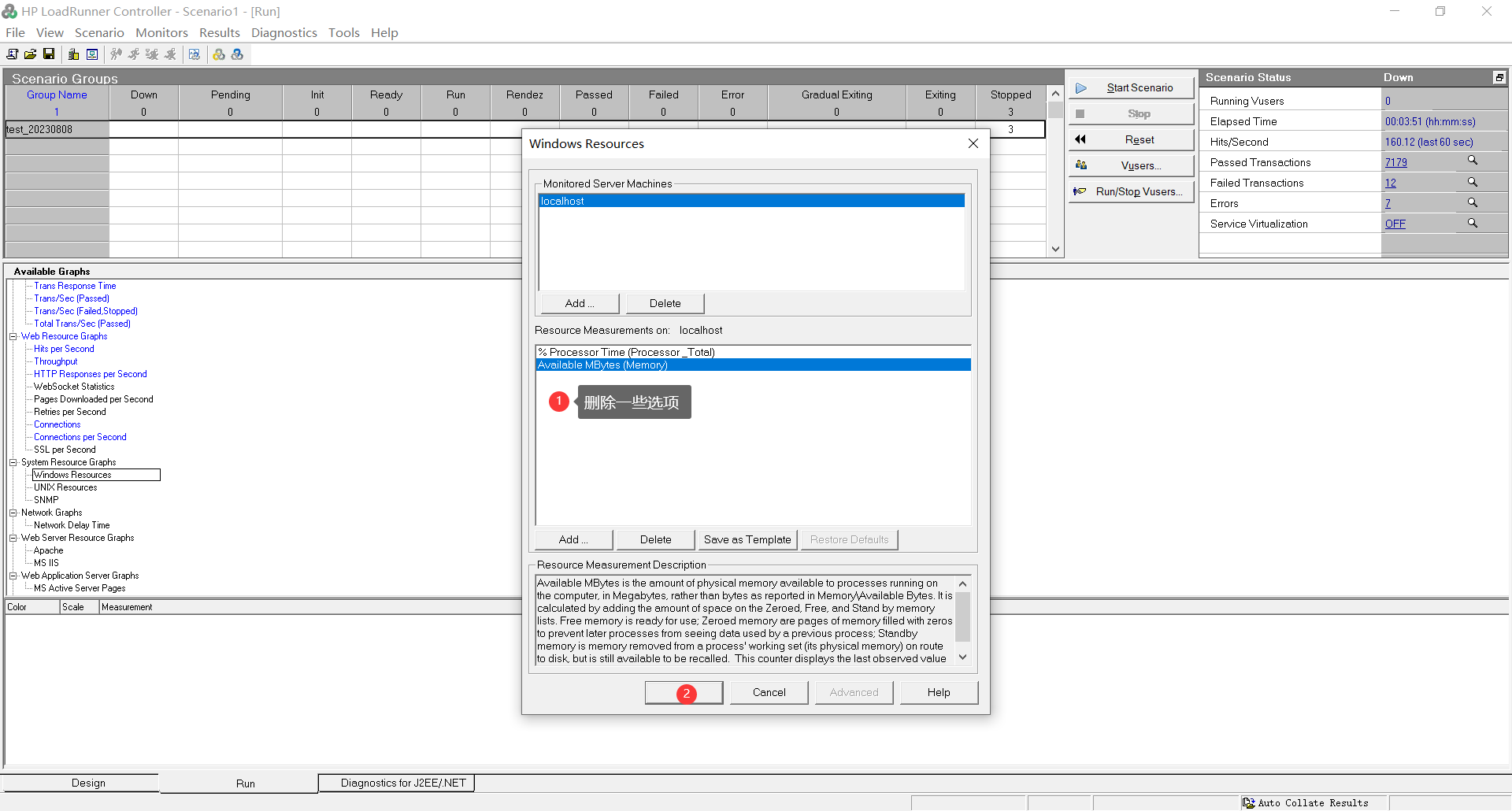Click magnifier next to Service Virtualization

(x=1472, y=223)
